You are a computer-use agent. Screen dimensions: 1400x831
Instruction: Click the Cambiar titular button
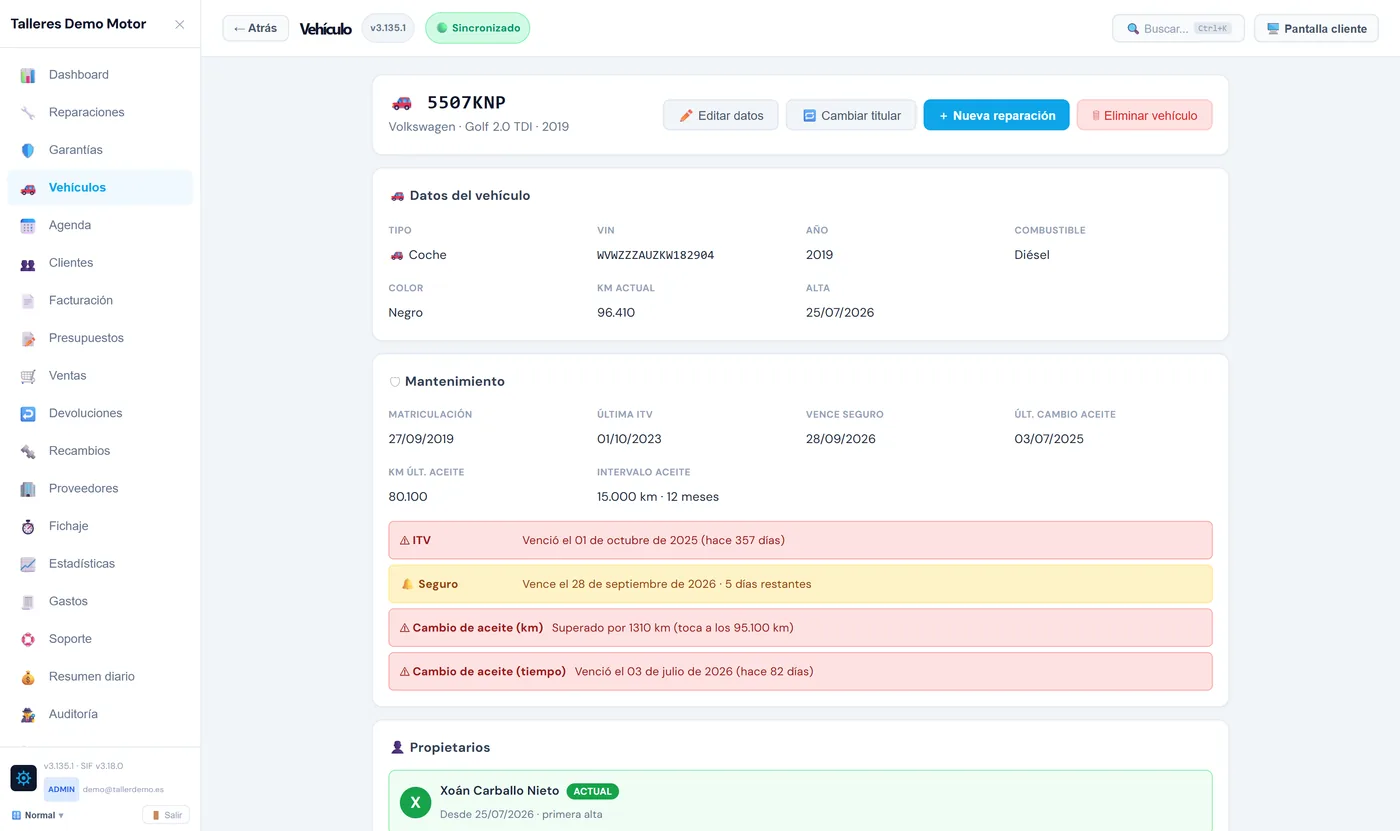[851, 115]
